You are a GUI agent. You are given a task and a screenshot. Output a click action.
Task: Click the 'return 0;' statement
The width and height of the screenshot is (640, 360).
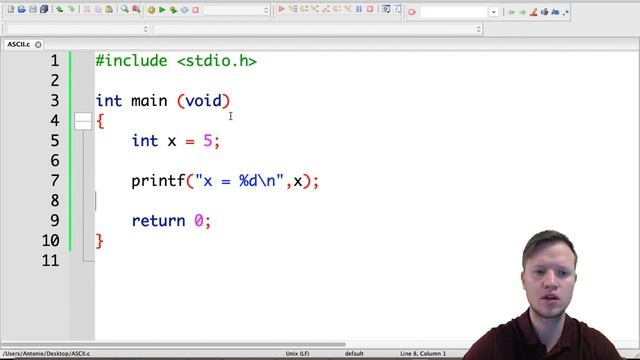(171, 221)
